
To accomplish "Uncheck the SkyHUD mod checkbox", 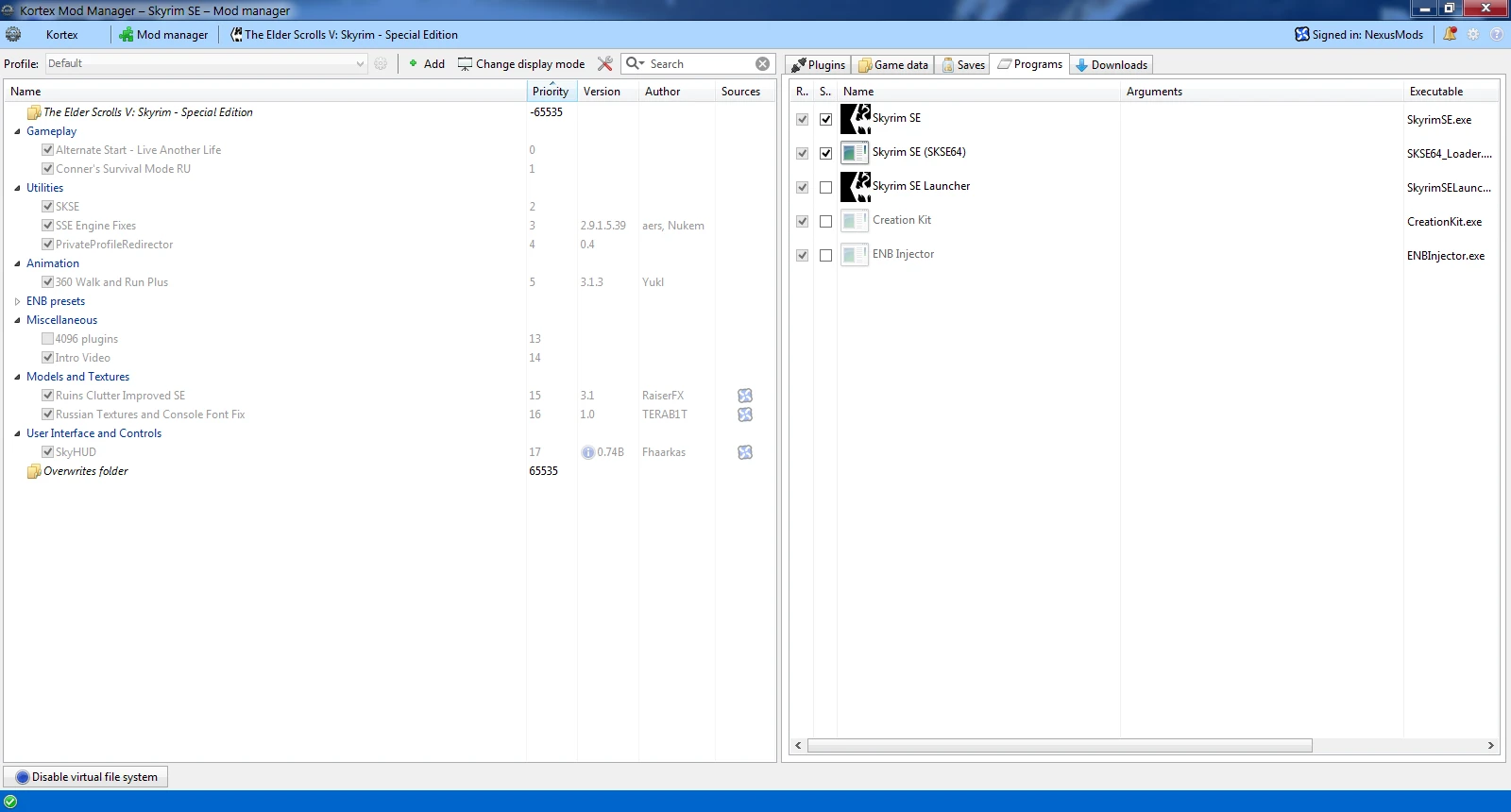I will (x=47, y=452).
